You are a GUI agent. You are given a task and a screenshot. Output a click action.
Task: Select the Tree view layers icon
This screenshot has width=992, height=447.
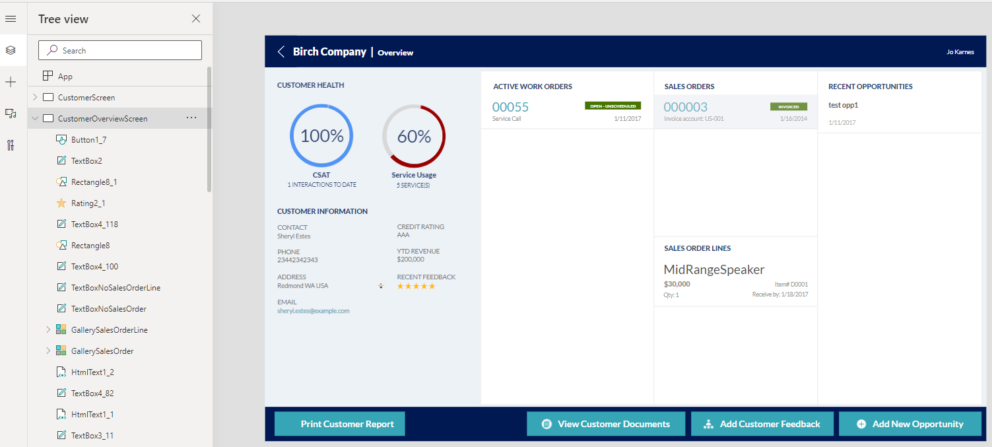coord(11,50)
